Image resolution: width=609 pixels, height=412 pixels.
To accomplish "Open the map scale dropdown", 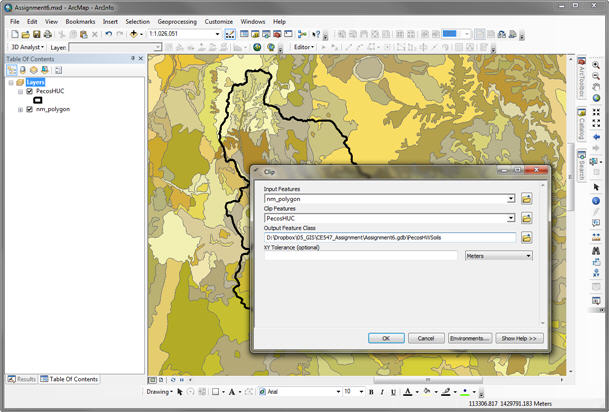I will pos(217,34).
